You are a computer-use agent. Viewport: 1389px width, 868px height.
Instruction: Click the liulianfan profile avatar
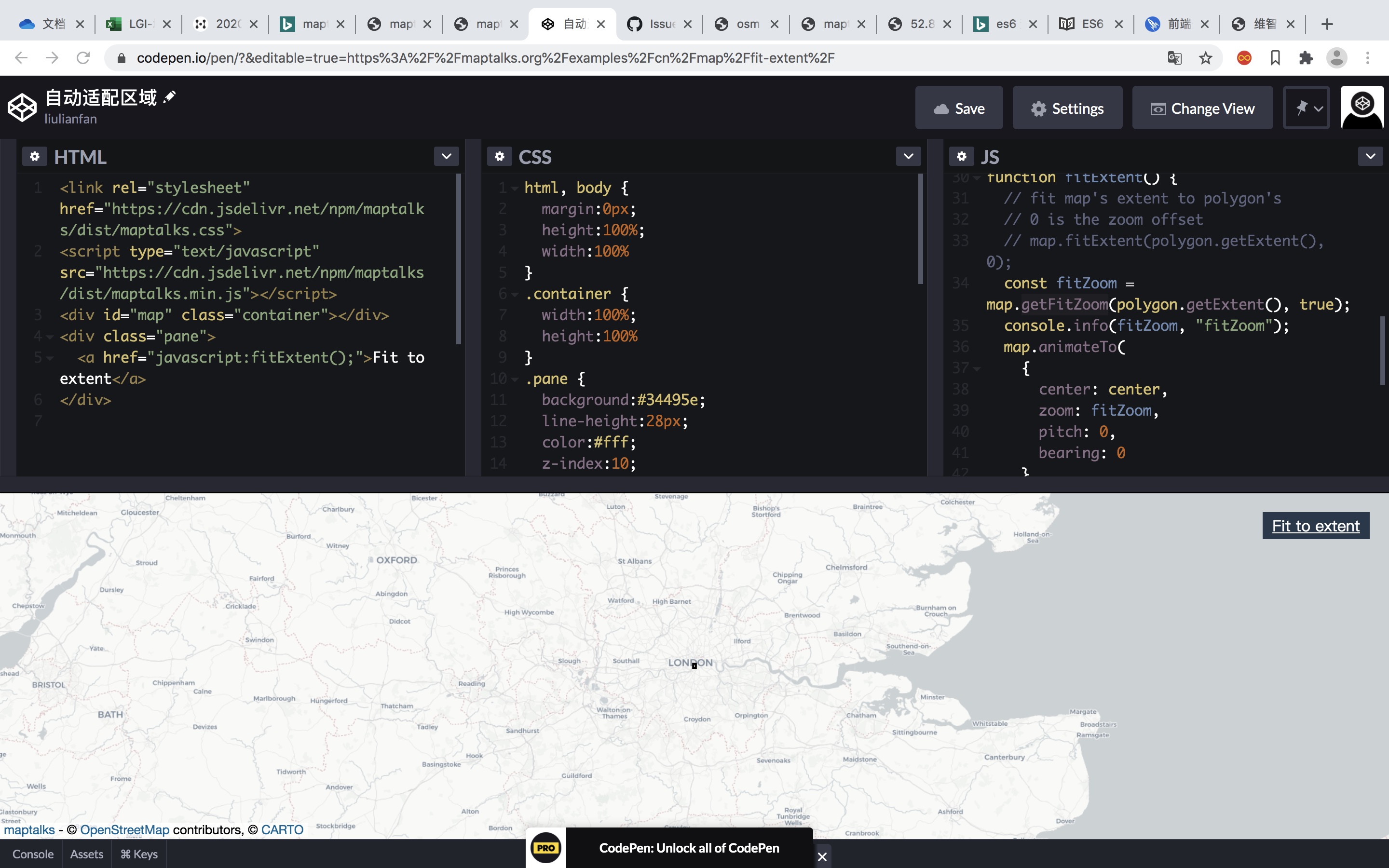[x=1362, y=107]
